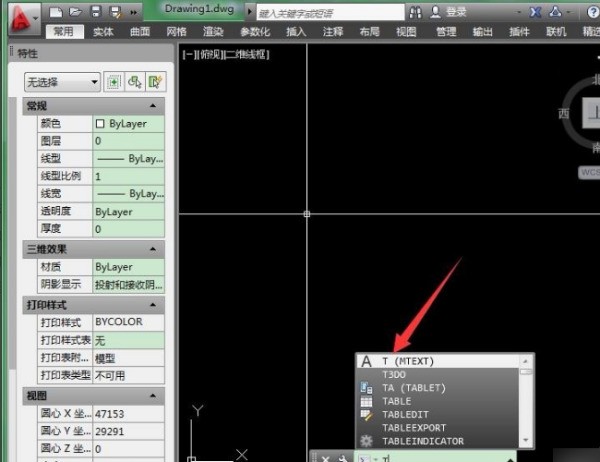
Task: Choose TABLEINDICATOR from the command suggestions
Action: [438, 441]
